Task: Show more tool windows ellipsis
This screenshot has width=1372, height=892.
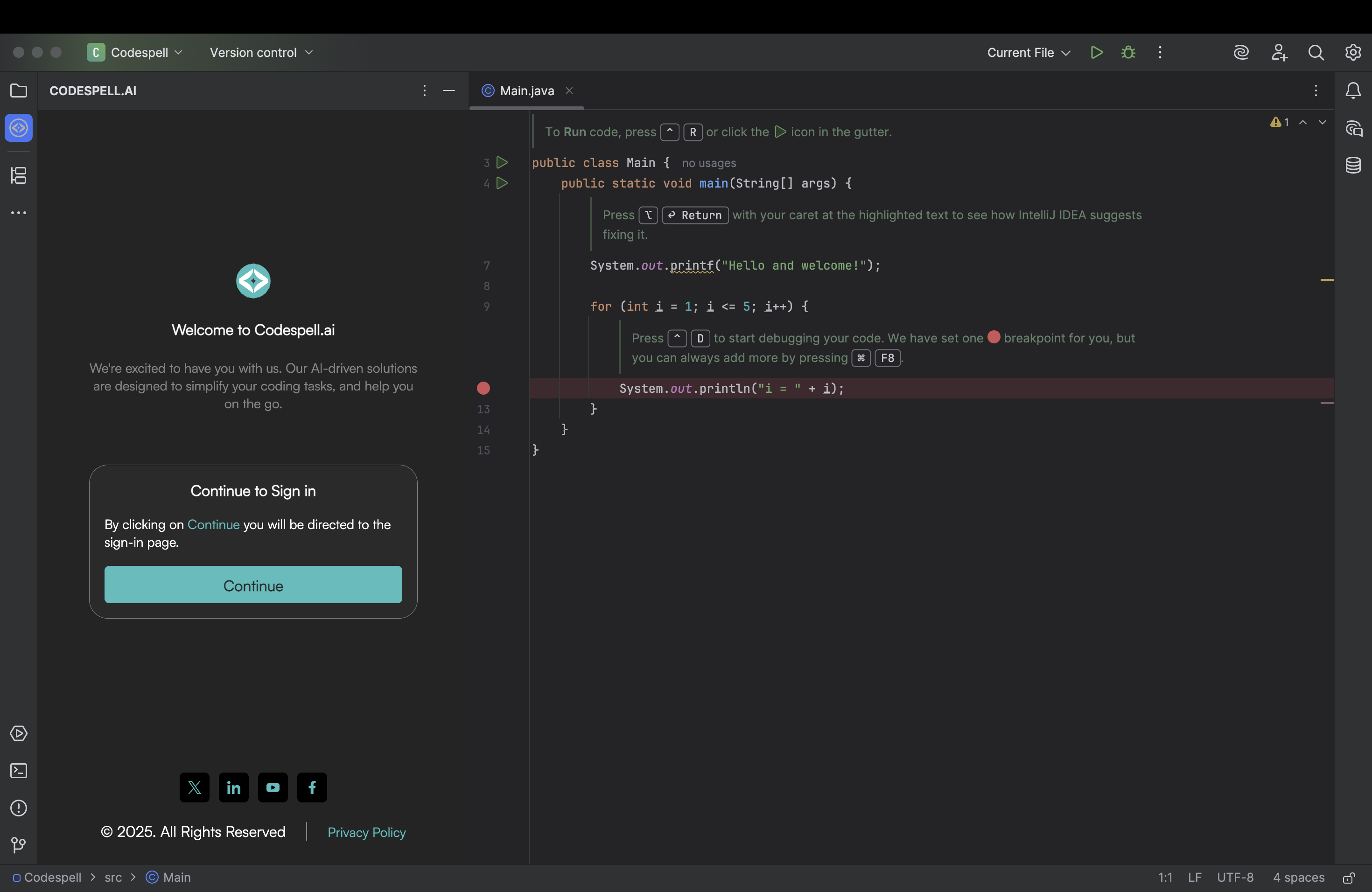Action: click(x=19, y=213)
